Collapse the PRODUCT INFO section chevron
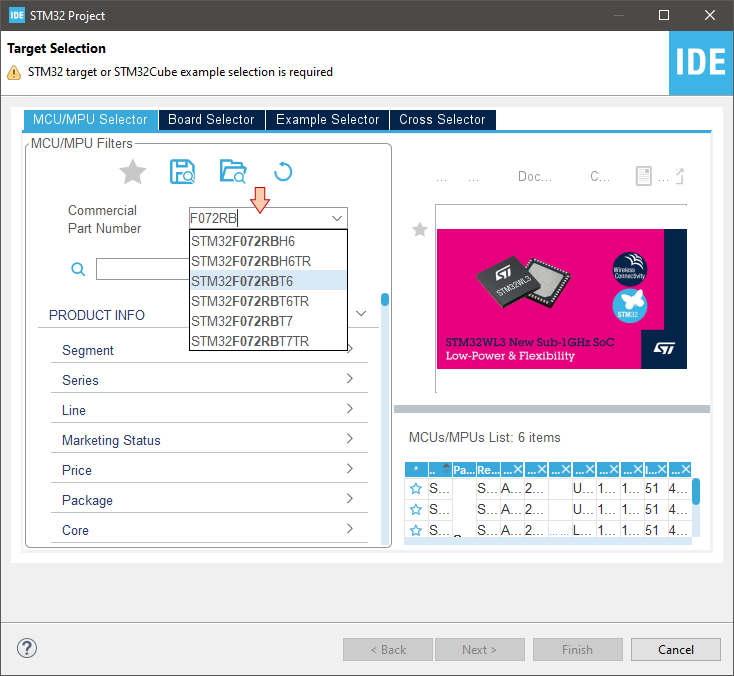734x676 pixels. click(x=361, y=313)
